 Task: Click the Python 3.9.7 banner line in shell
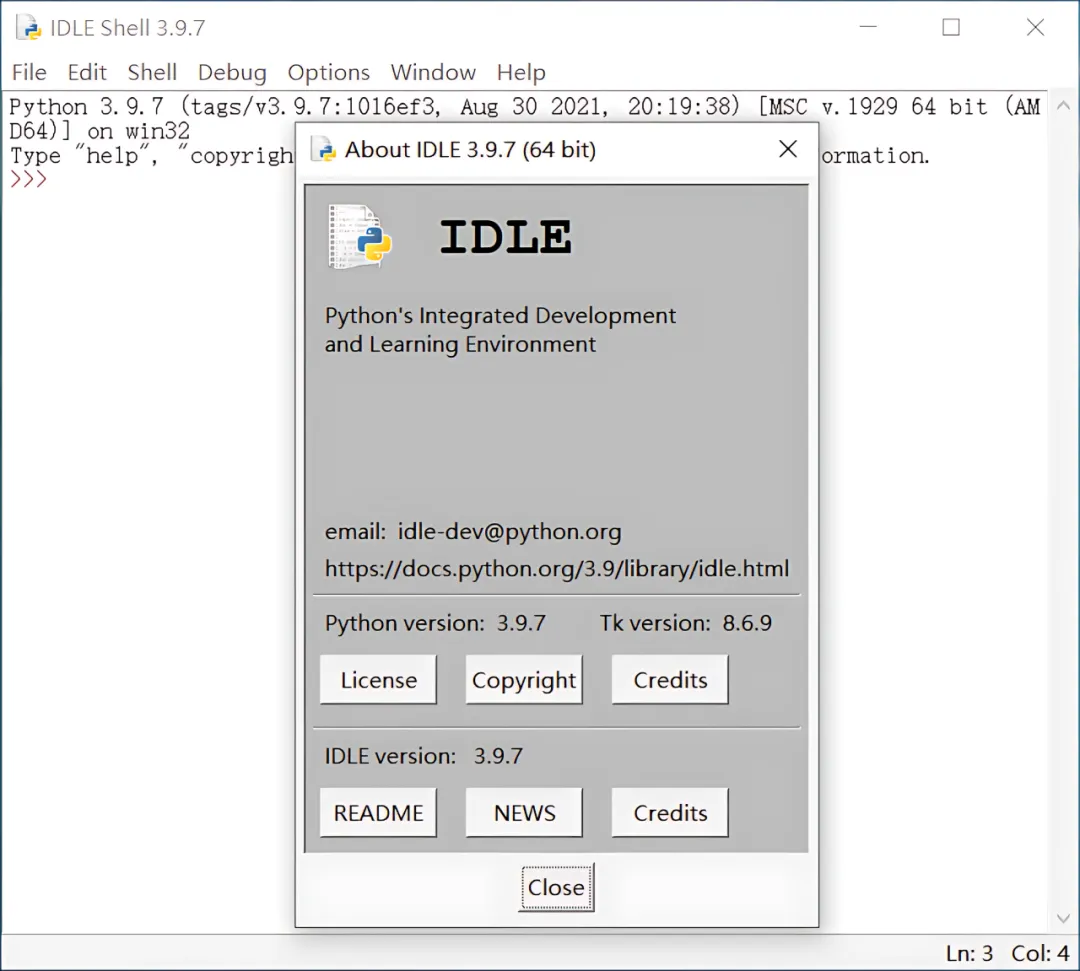(524, 107)
